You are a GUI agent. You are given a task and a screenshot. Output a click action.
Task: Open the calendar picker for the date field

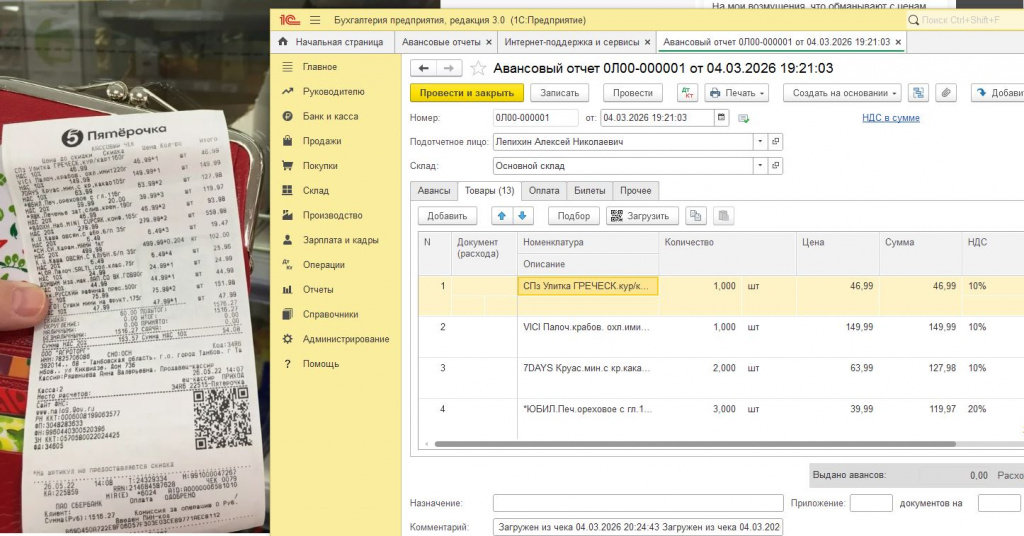722,118
